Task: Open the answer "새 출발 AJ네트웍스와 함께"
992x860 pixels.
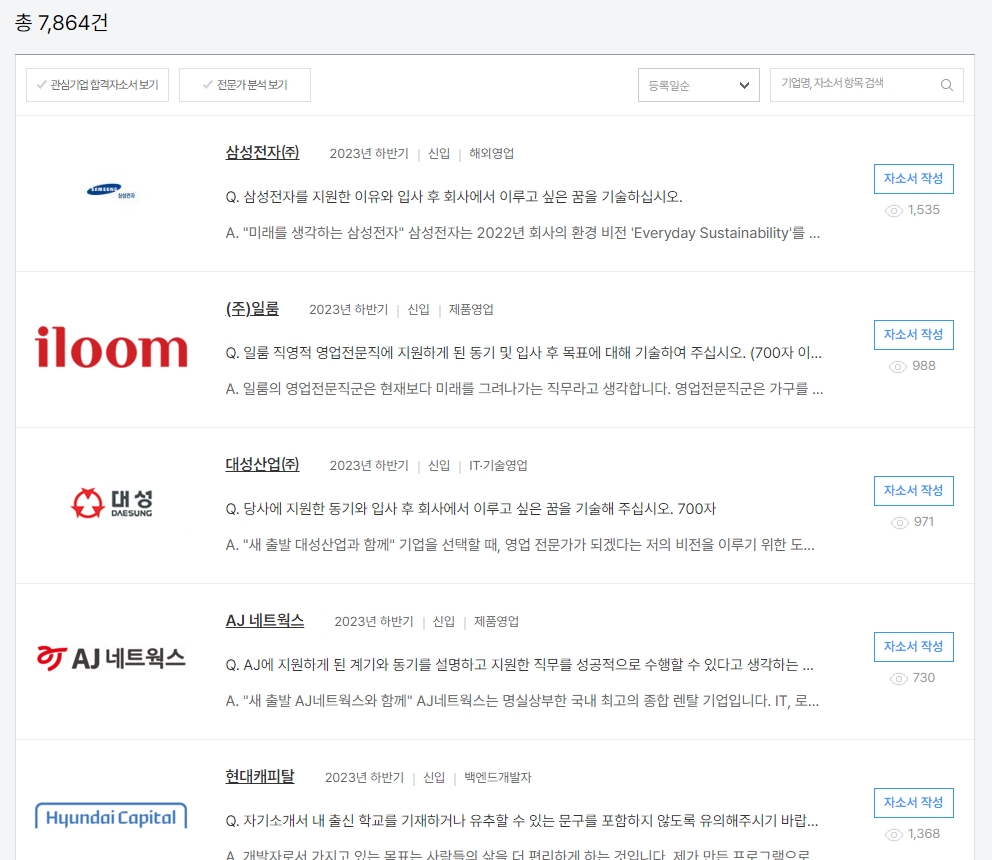Action: click(522, 701)
